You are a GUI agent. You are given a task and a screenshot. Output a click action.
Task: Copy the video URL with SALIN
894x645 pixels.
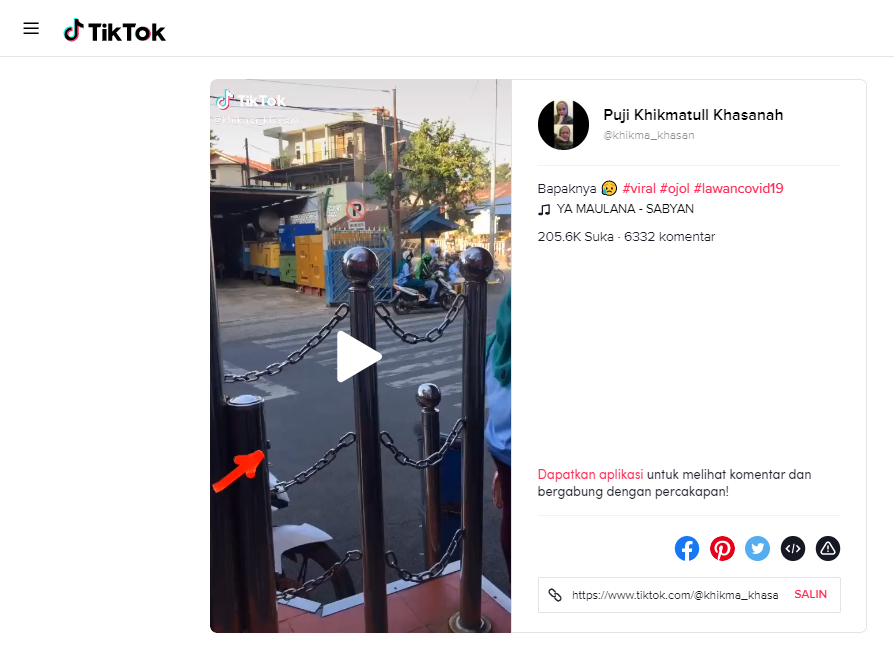[810, 594]
